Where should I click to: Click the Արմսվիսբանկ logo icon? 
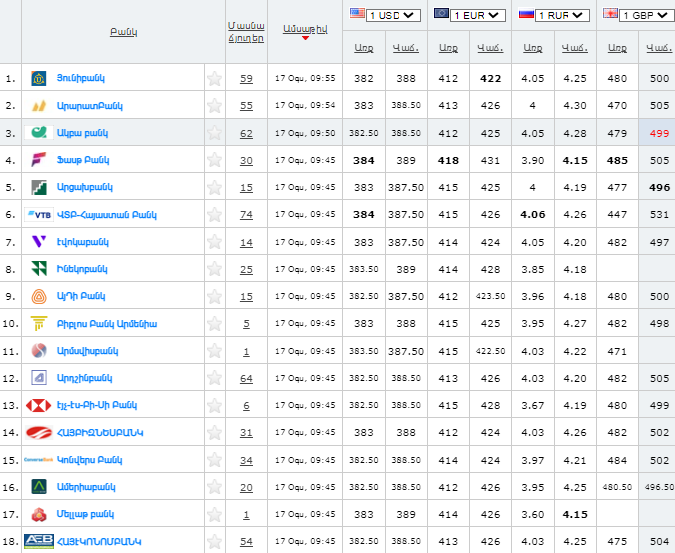(39, 351)
